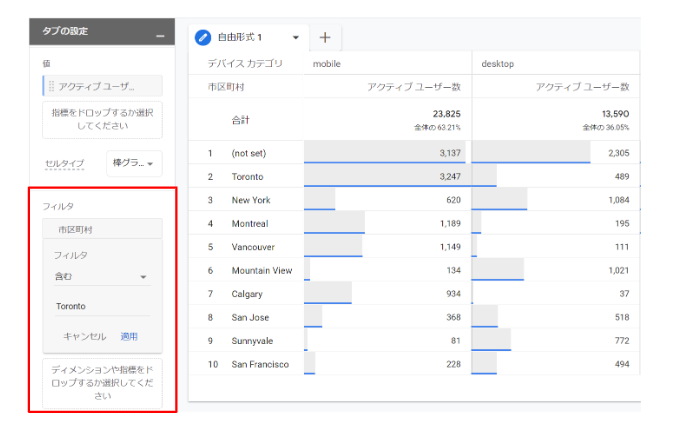Click the pencil edit icon on 自由形式 1 tab
This screenshot has height=427, width=700.
point(203,38)
